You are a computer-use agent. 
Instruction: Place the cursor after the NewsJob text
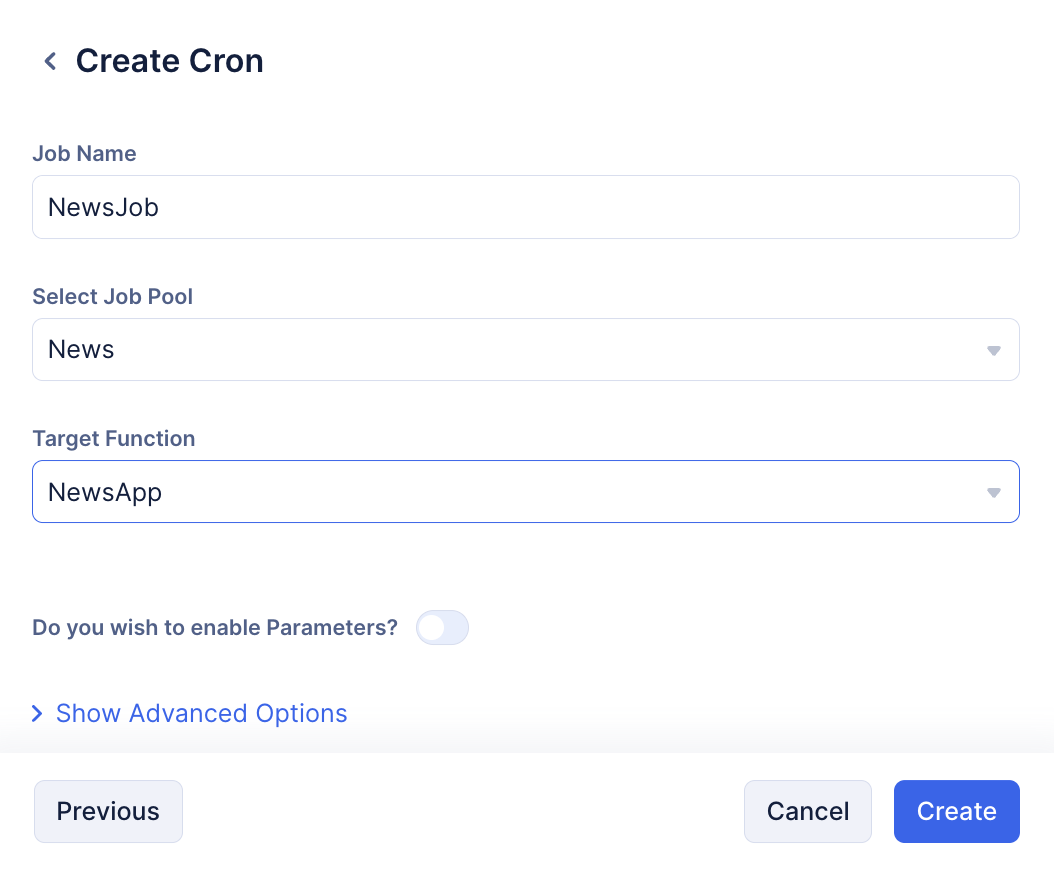(x=160, y=207)
